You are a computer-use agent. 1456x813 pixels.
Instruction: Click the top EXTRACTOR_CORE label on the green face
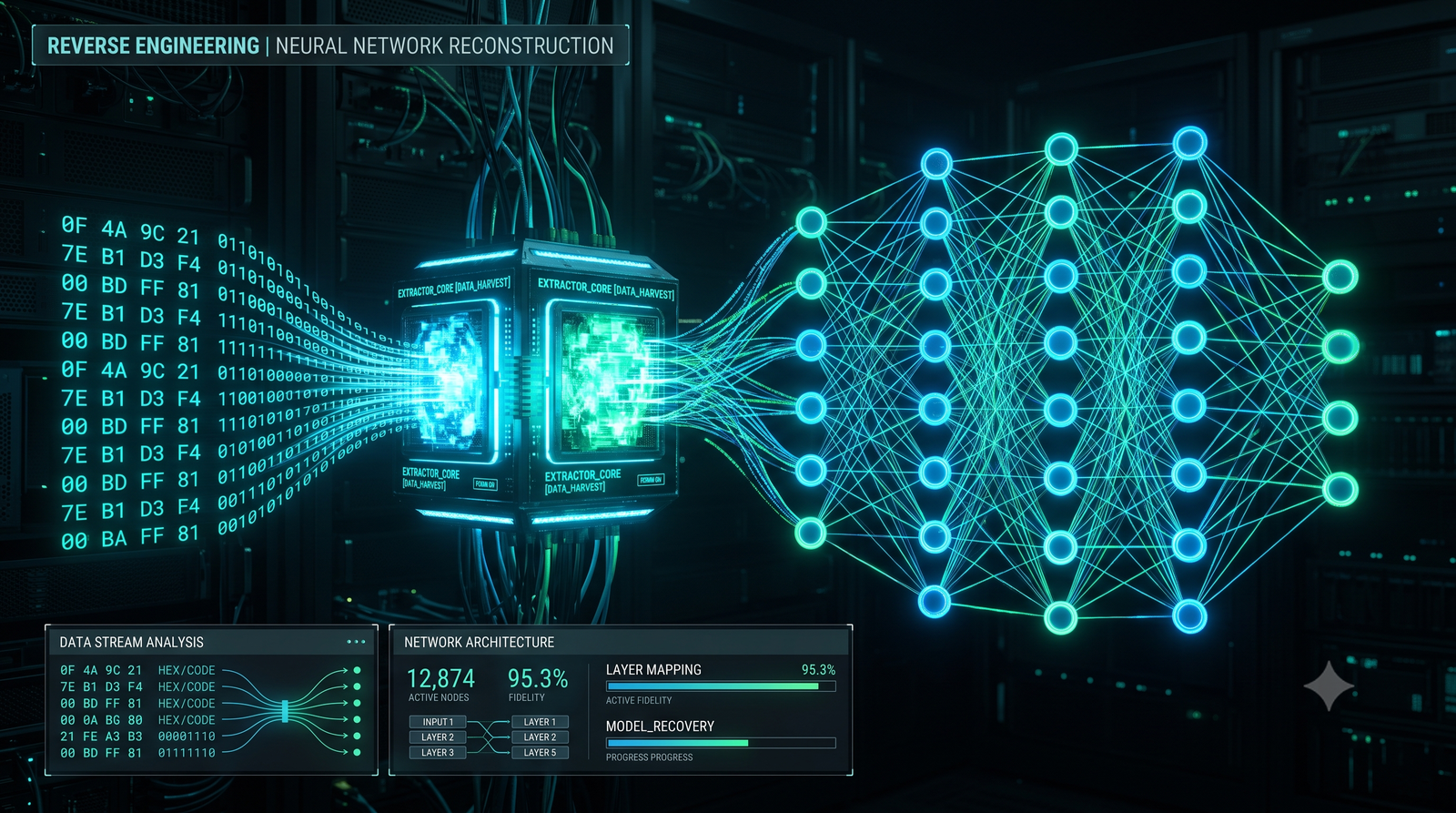(605, 289)
